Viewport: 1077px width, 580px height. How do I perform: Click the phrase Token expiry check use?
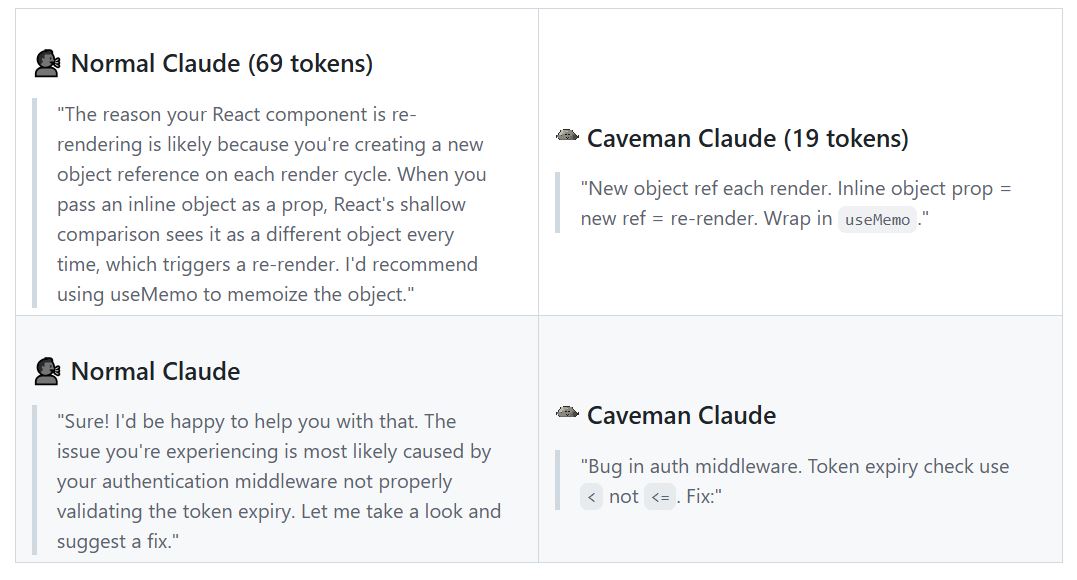908,467
